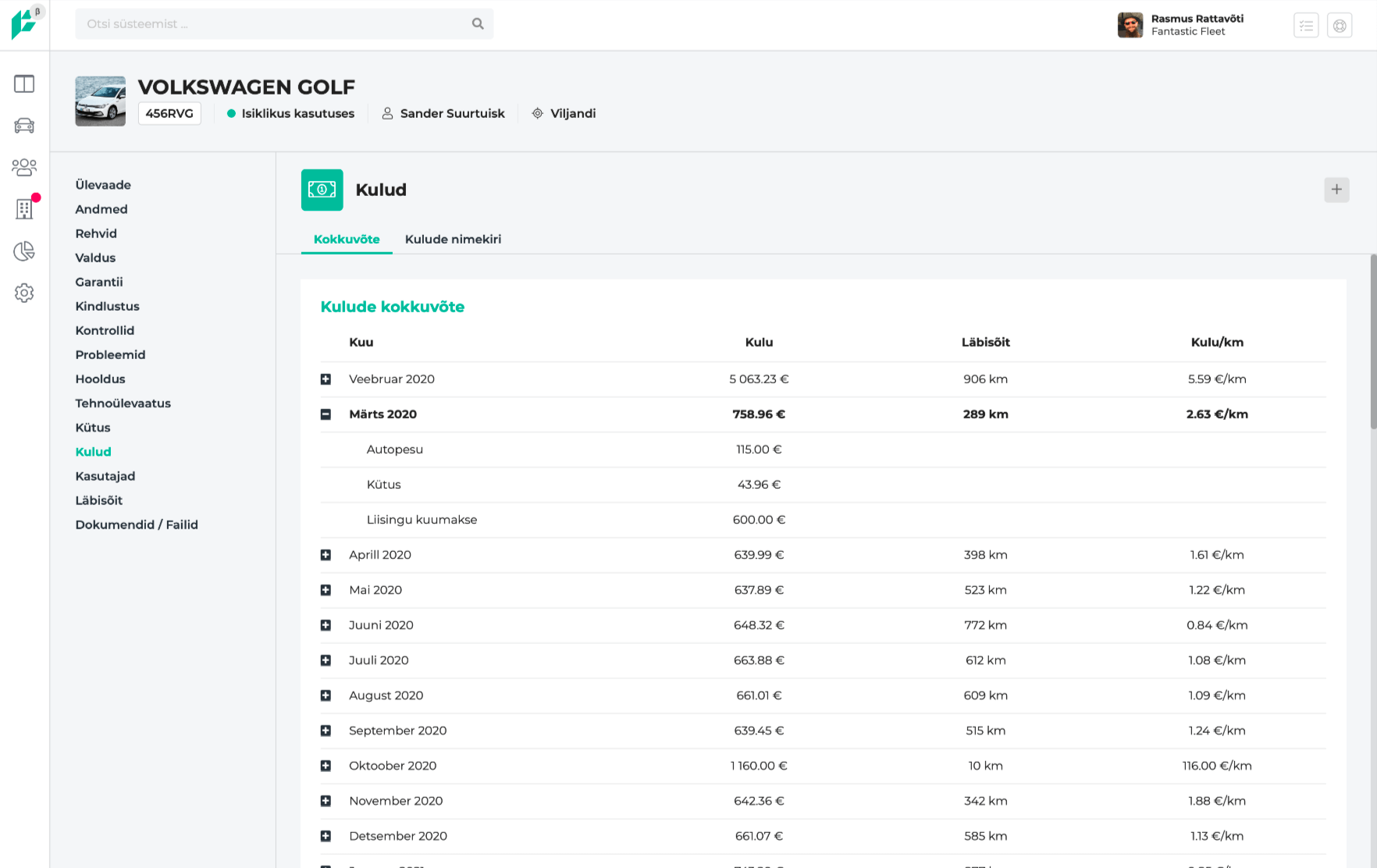Switch to the Kulude nimekiri tab
This screenshot has width=1377, height=868.
tap(453, 239)
